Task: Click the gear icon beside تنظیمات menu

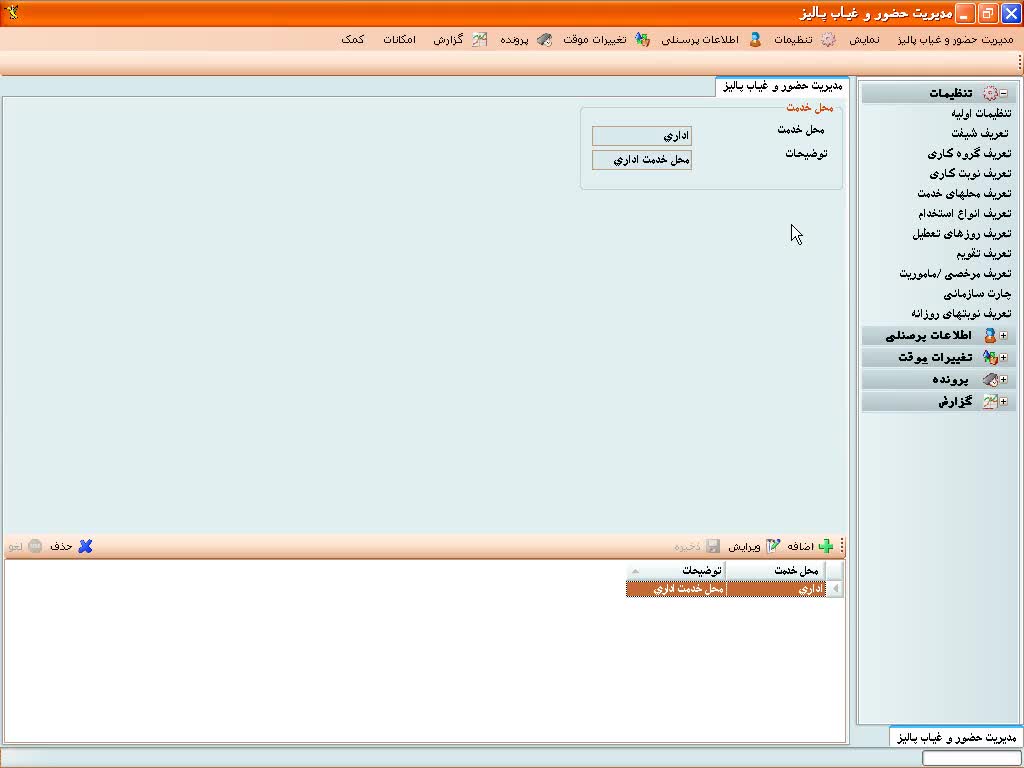Action: point(828,40)
